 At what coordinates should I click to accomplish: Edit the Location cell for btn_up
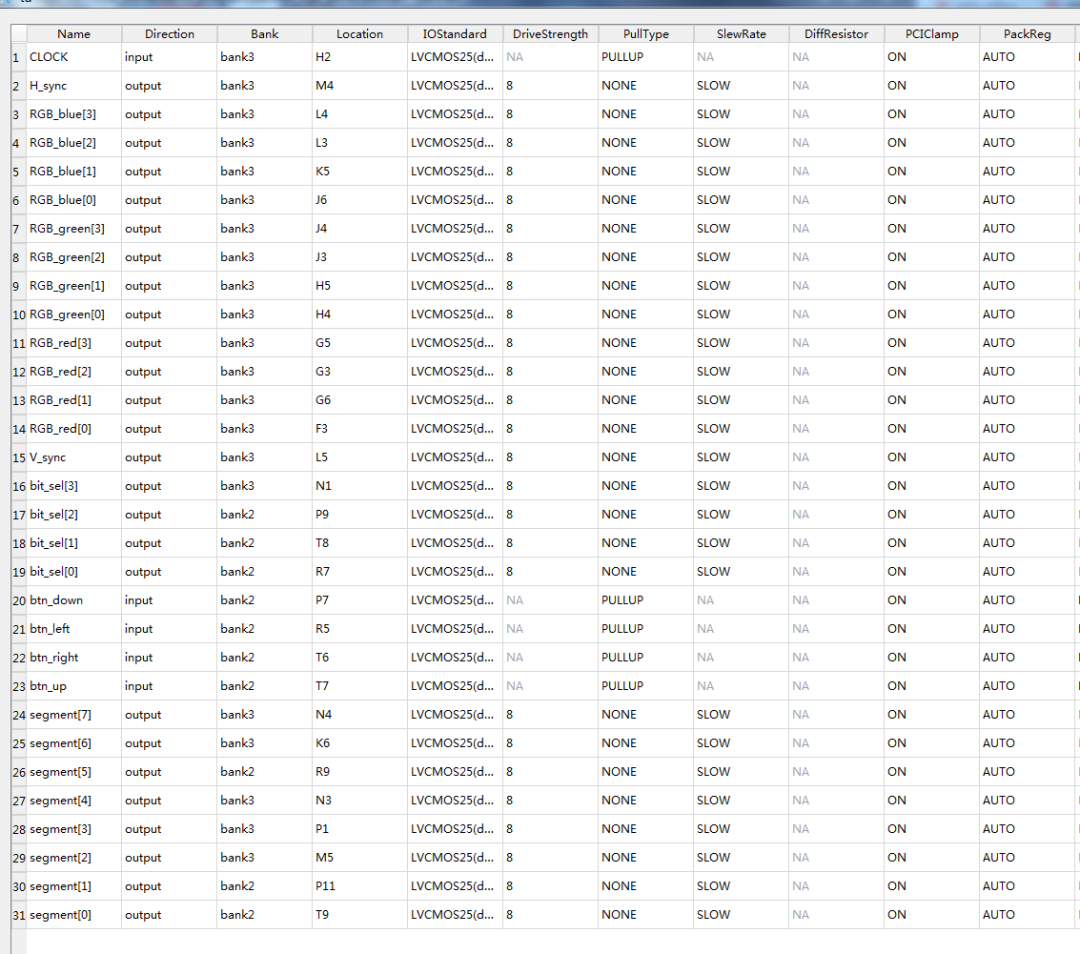(359, 686)
